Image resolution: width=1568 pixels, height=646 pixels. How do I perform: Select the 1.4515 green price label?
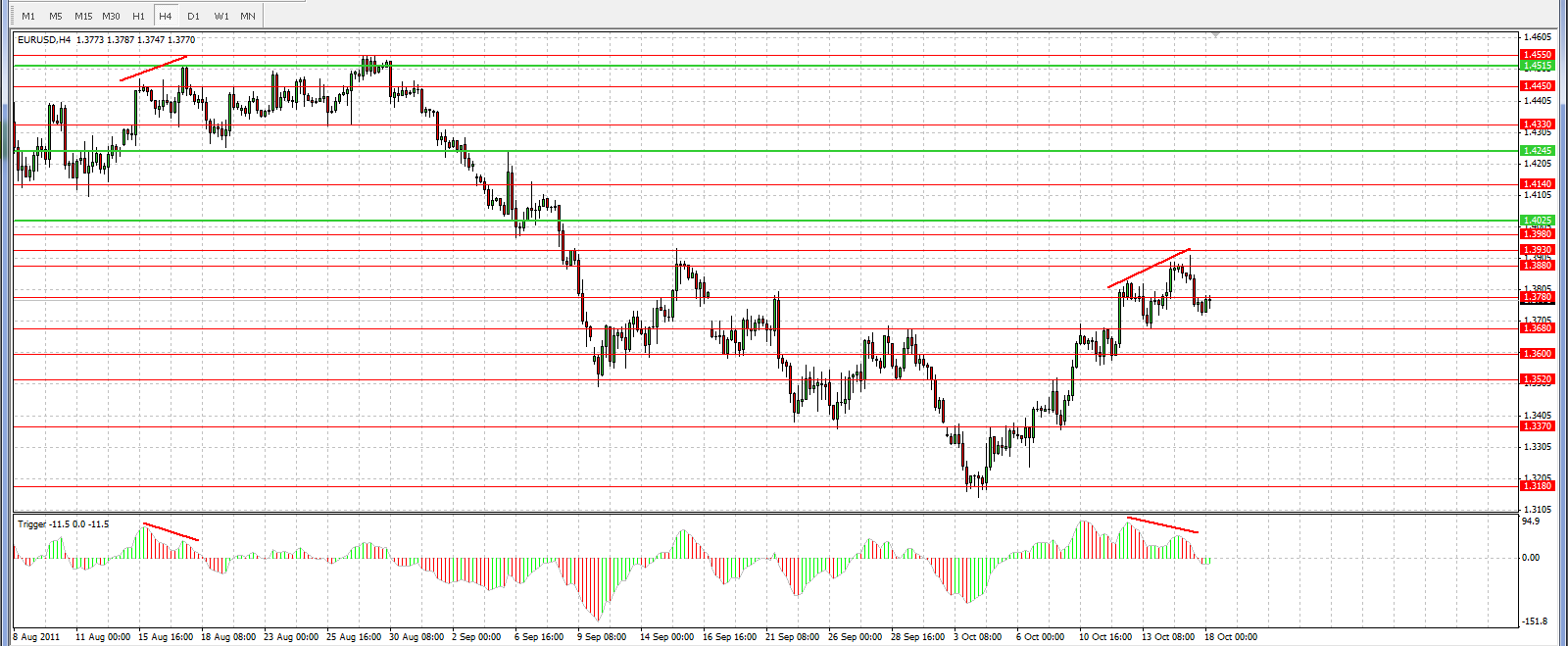tap(1537, 66)
